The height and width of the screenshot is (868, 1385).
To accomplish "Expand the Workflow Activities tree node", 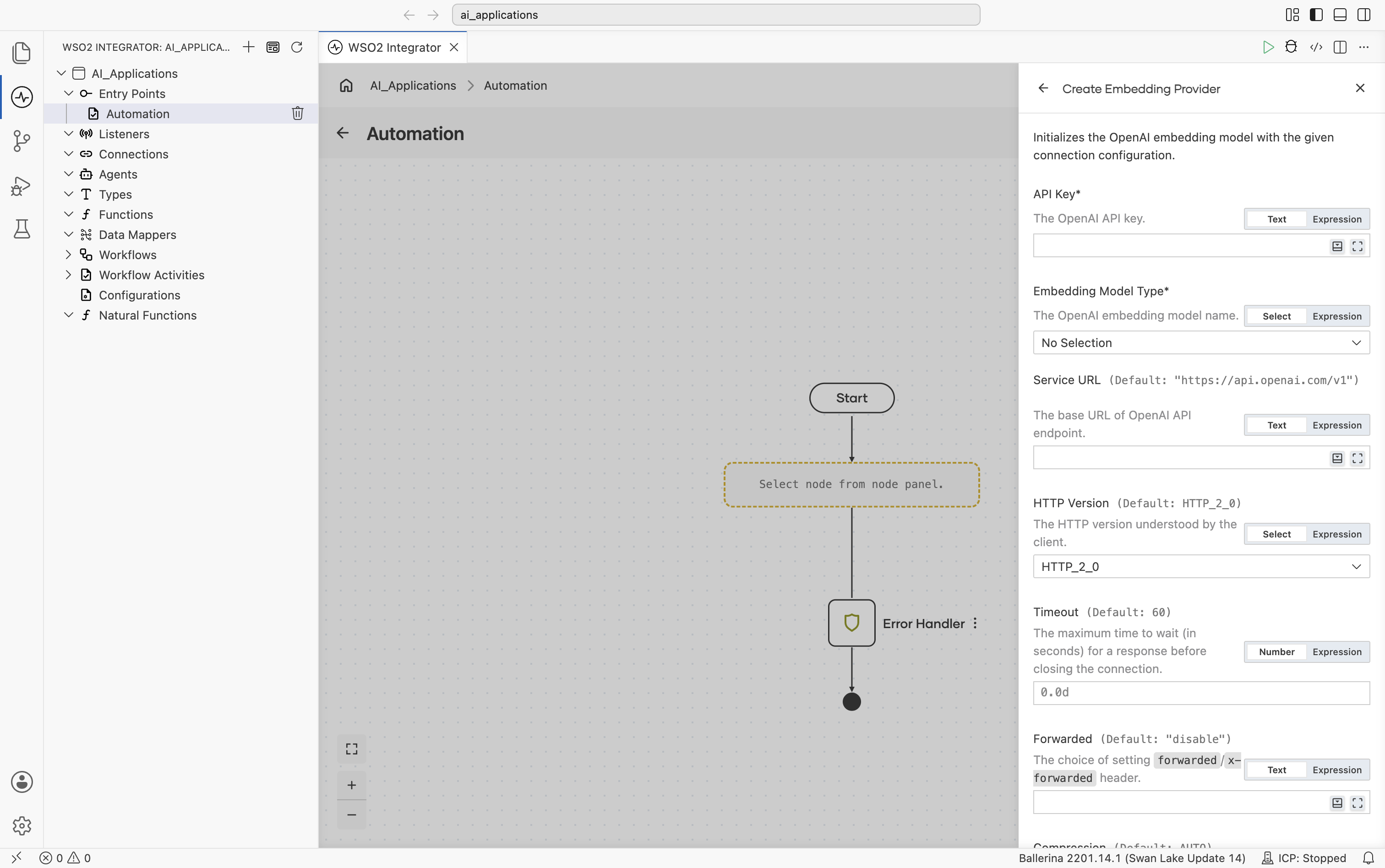I will pos(68,275).
